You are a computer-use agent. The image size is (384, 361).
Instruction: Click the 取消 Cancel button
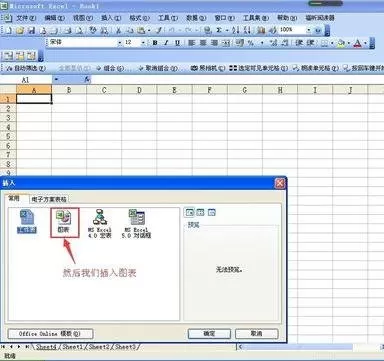tap(256, 334)
